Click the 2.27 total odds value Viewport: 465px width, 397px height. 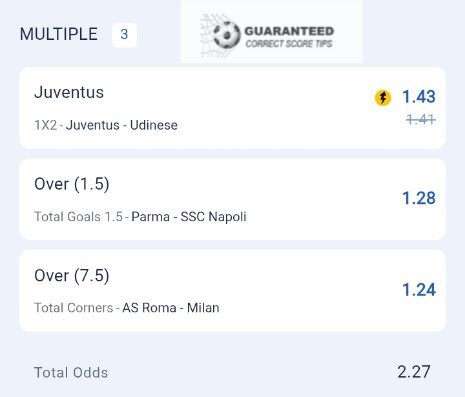pos(414,372)
